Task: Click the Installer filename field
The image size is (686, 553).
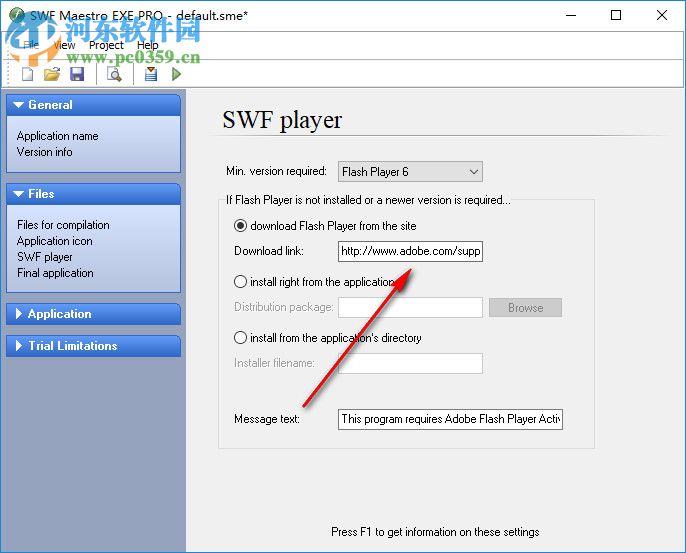Action: click(410, 363)
